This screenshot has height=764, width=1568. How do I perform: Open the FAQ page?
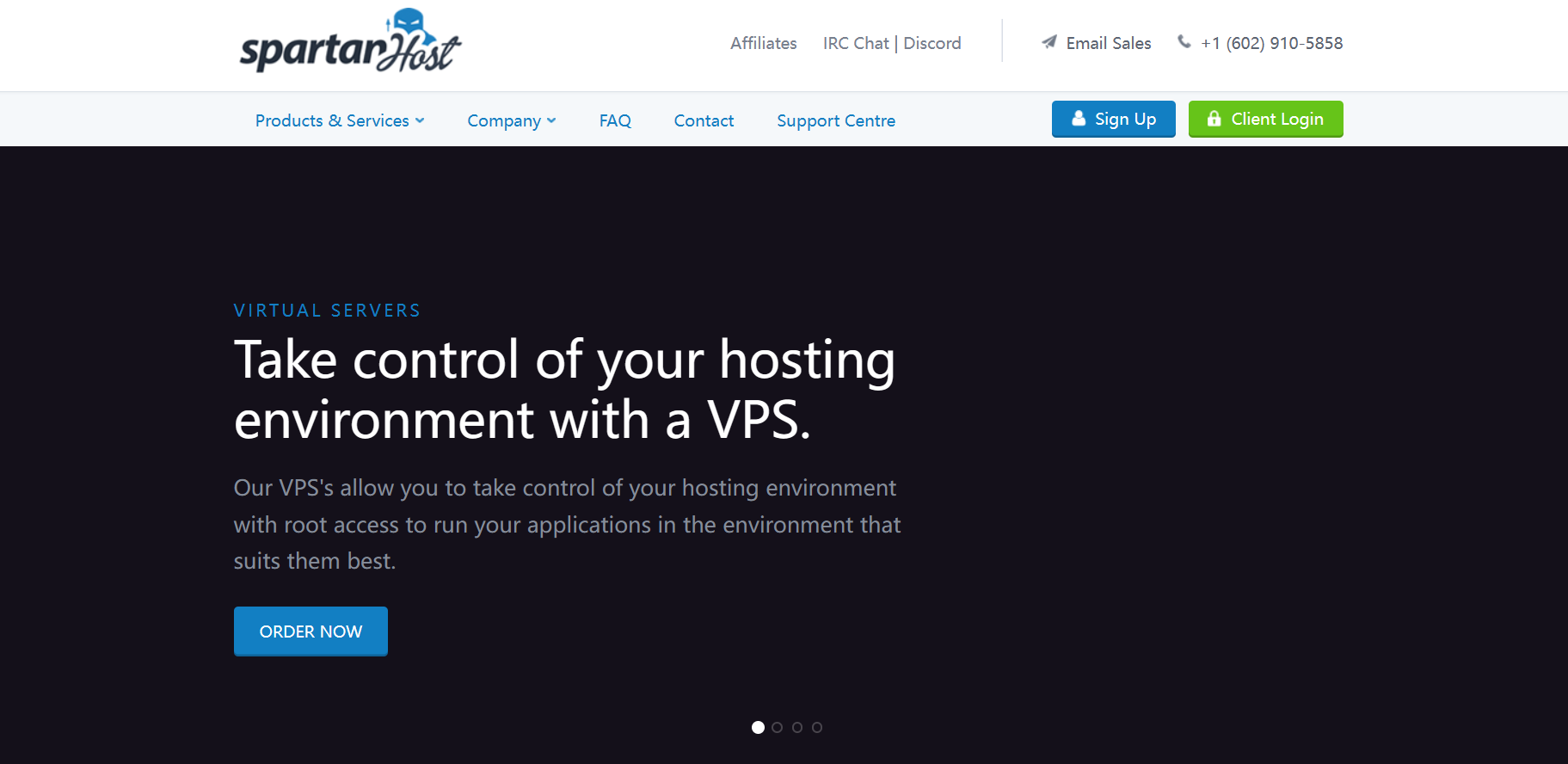(x=615, y=120)
